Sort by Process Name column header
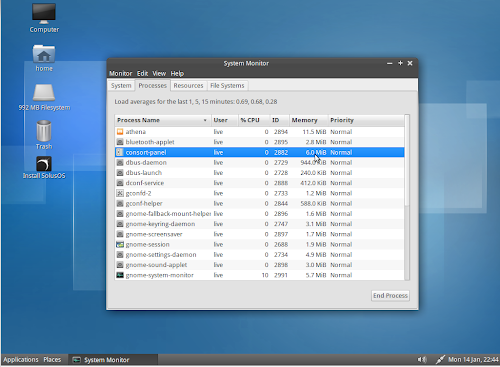 point(163,120)
